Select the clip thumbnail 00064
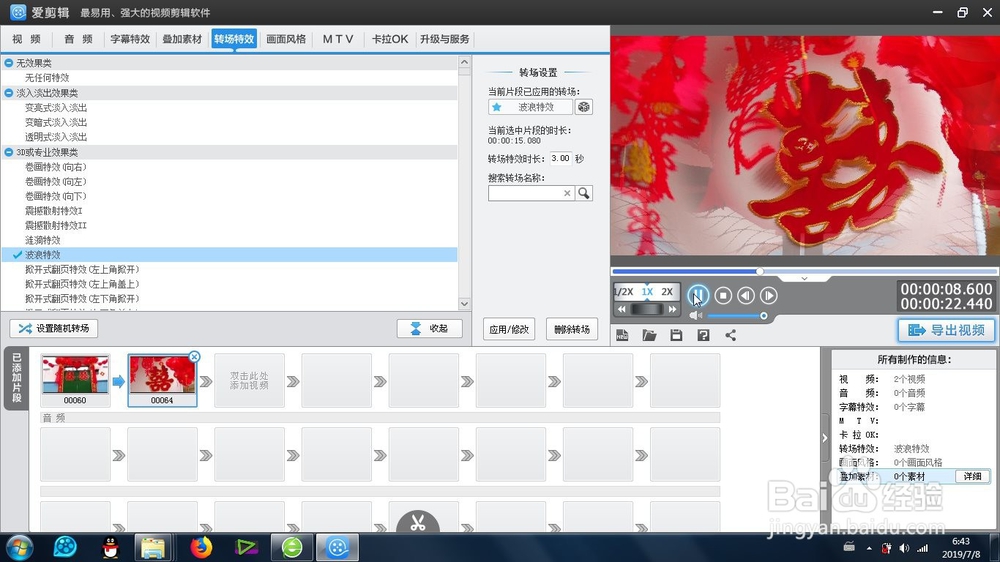The width and height of the screenshot is (1000, 562). 162,380
